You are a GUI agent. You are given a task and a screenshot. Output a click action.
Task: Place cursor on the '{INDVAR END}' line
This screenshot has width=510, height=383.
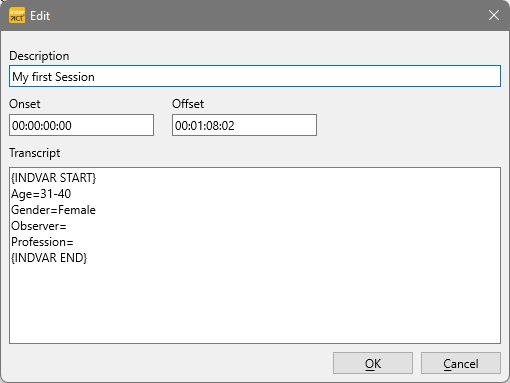[x=49, y=258]
